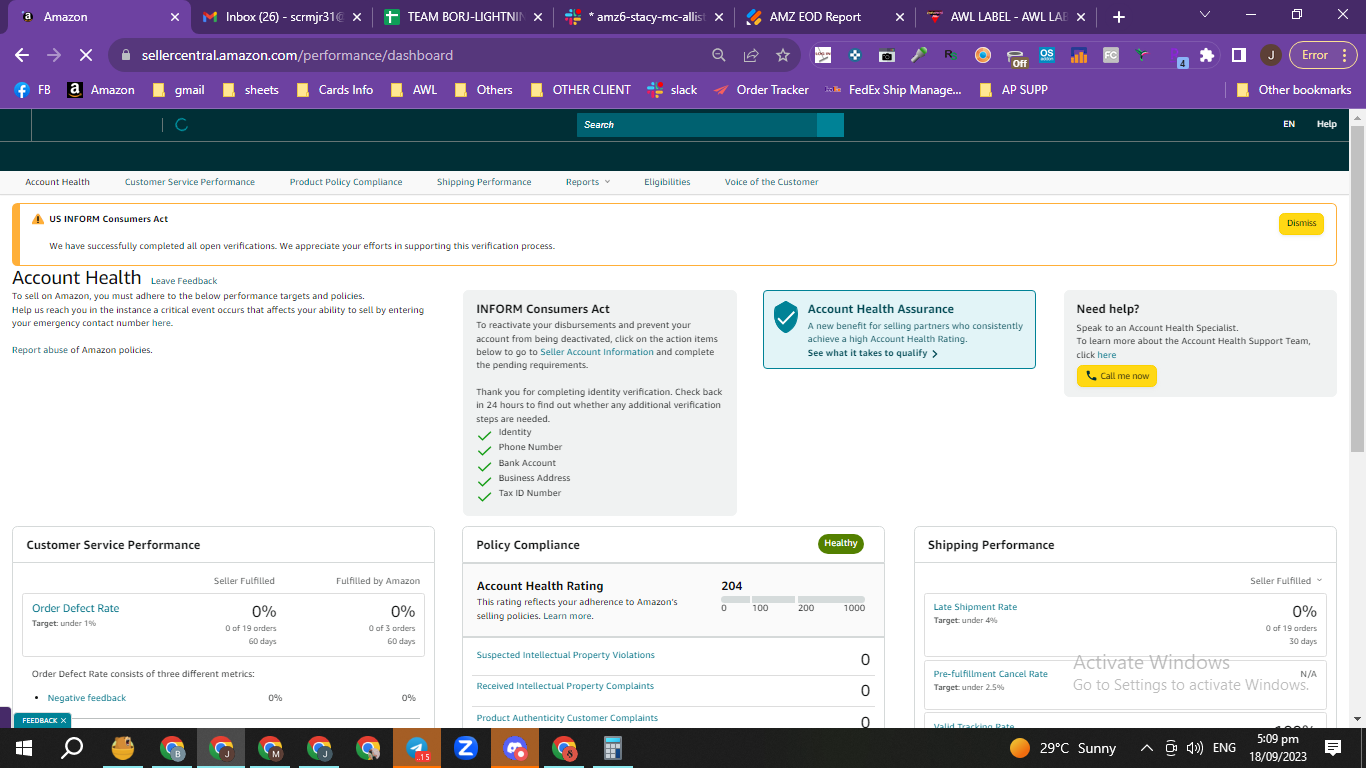The width and height of the screenshot is (1366, 768).
Task: Click the Negative feedback link
Action: click(87, 698)
